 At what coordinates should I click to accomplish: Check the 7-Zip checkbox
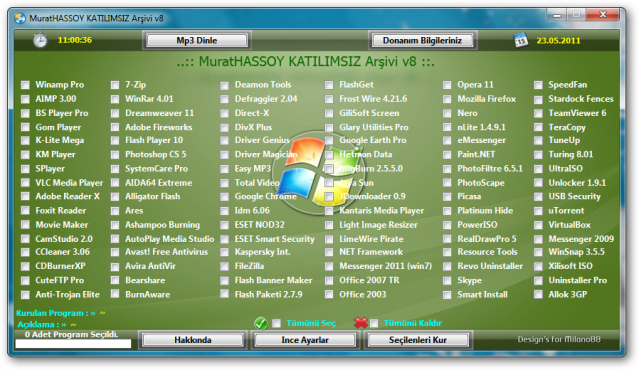(x=115, y=85)
